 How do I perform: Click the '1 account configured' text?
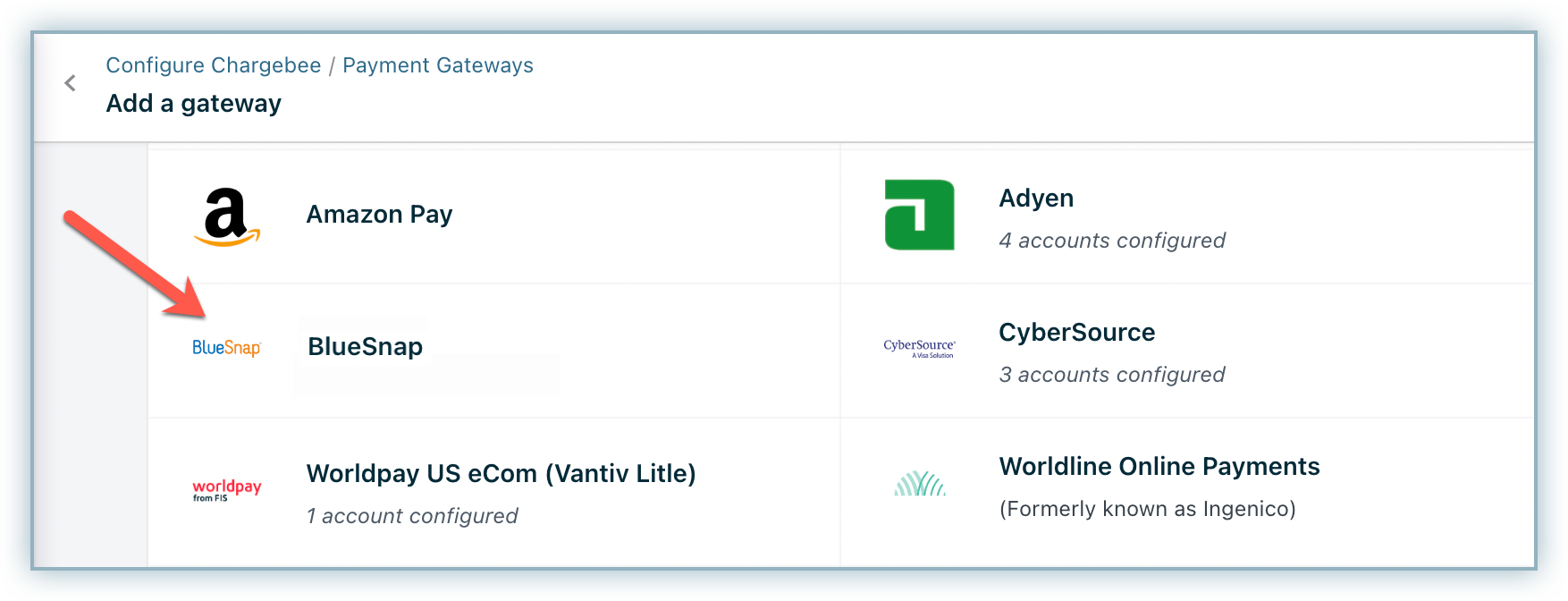pos(412,516)
